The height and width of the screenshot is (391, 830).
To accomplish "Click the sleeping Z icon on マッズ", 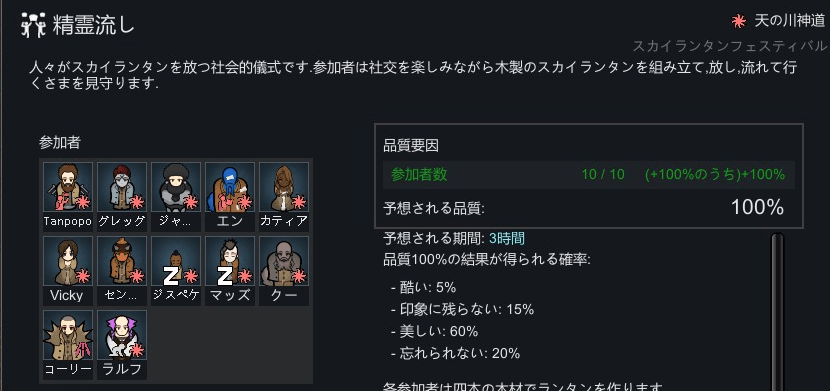I will coord(225,276).
